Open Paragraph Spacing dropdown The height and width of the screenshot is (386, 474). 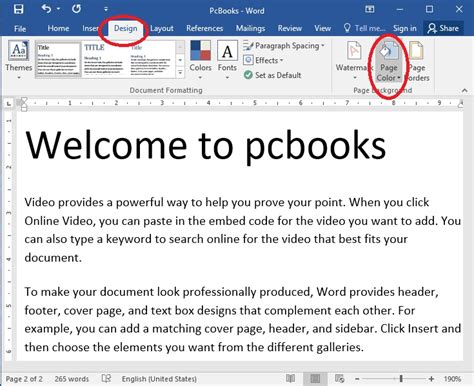click(x=284, y=46)
